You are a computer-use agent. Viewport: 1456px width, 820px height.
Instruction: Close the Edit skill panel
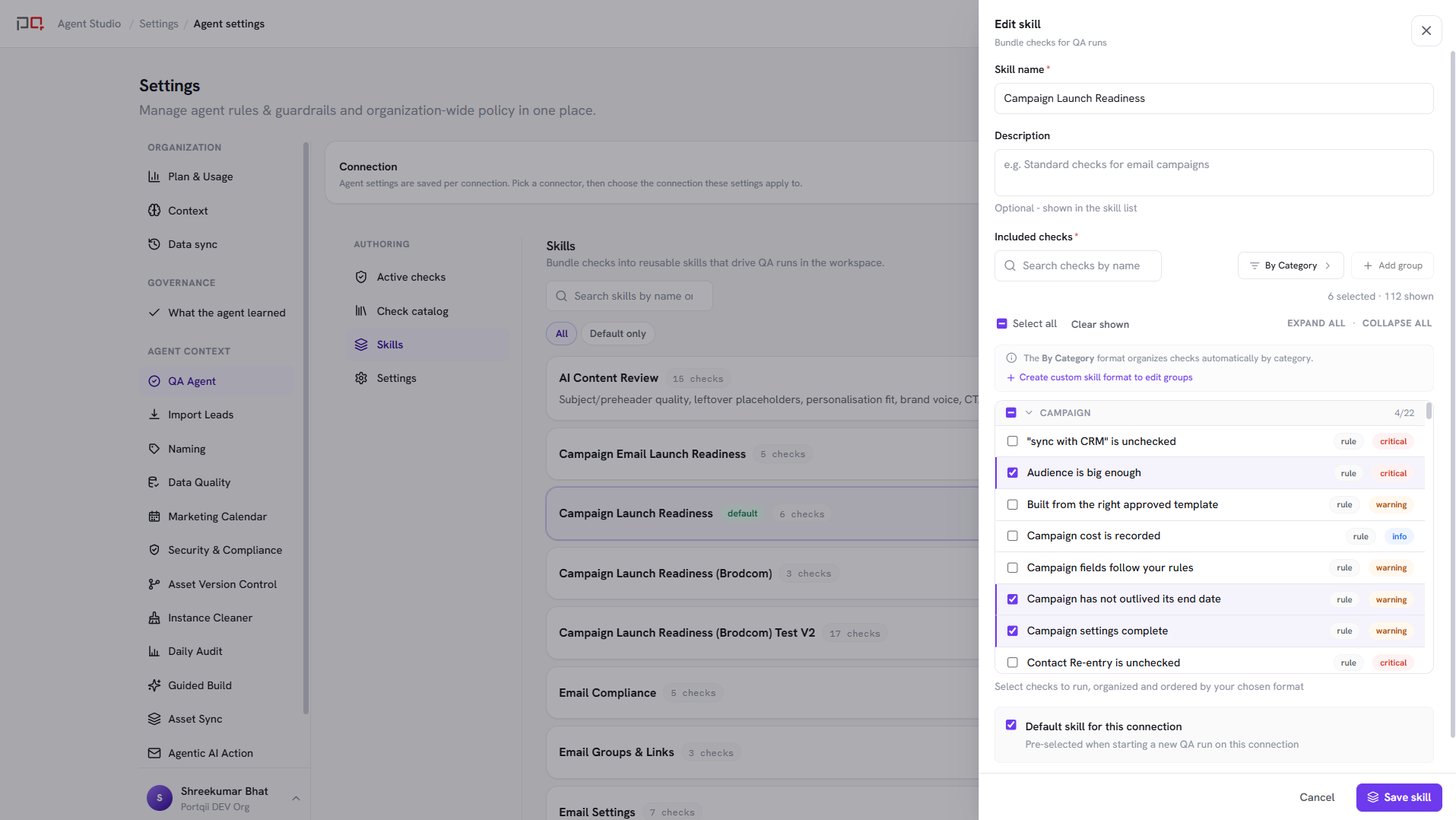pyautogui.click(x=1426, y=30)
